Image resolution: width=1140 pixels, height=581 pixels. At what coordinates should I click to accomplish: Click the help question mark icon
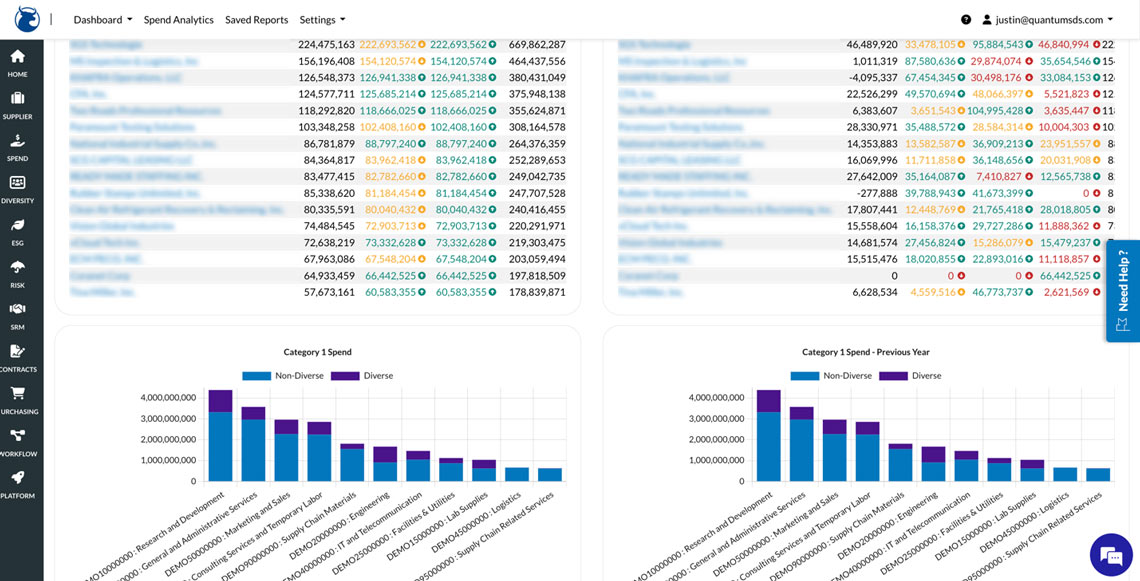point(966,20)
